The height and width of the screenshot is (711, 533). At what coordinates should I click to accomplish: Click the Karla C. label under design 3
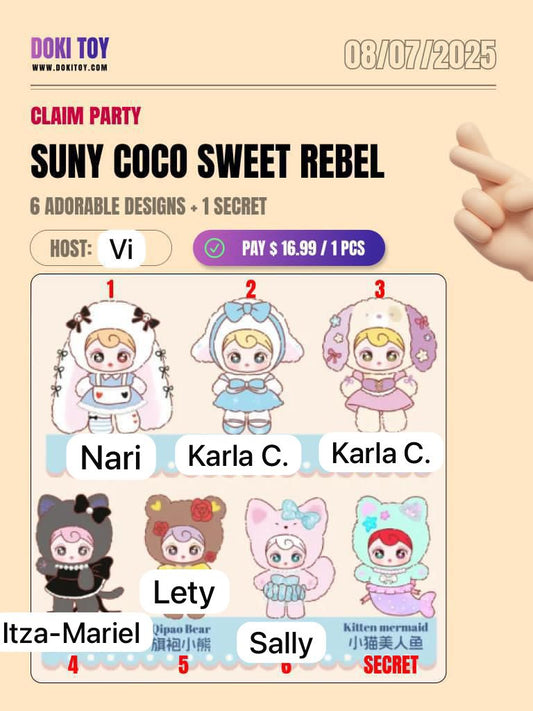381,453
